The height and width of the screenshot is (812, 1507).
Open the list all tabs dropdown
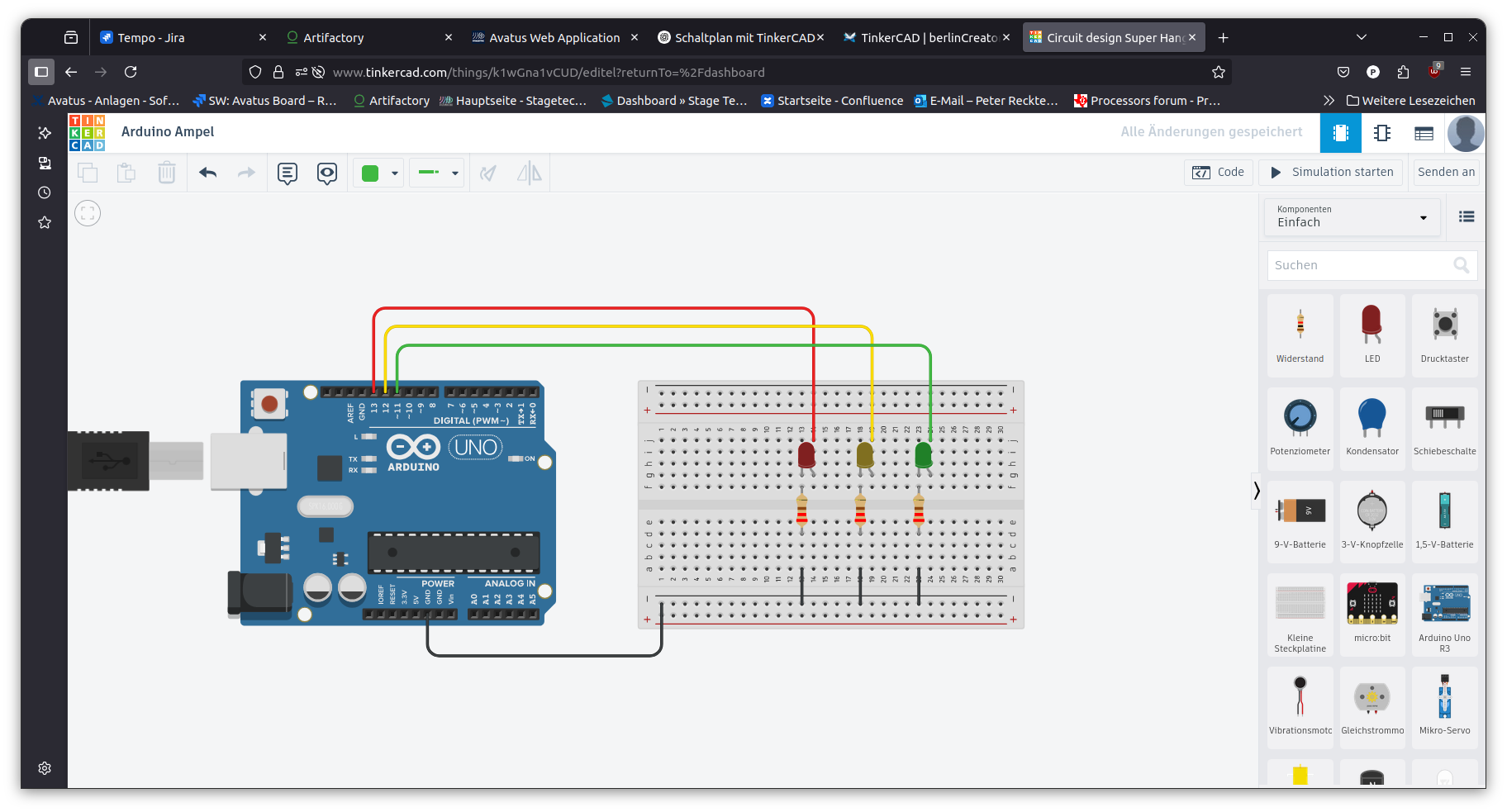click(x=1362, y=37)
